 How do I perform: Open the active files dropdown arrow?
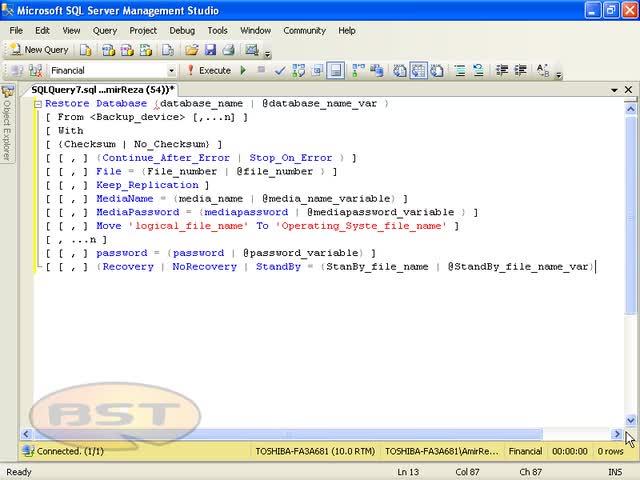coord(614,90)
